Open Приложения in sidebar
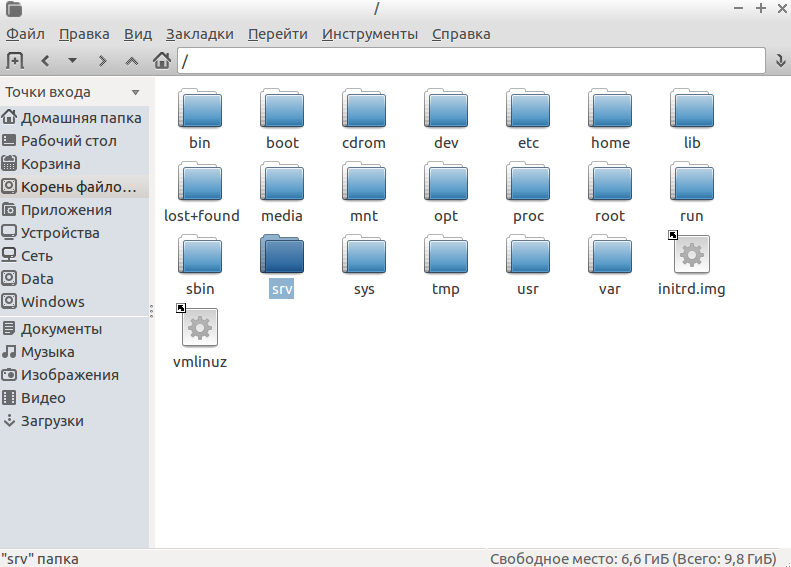 74,210
